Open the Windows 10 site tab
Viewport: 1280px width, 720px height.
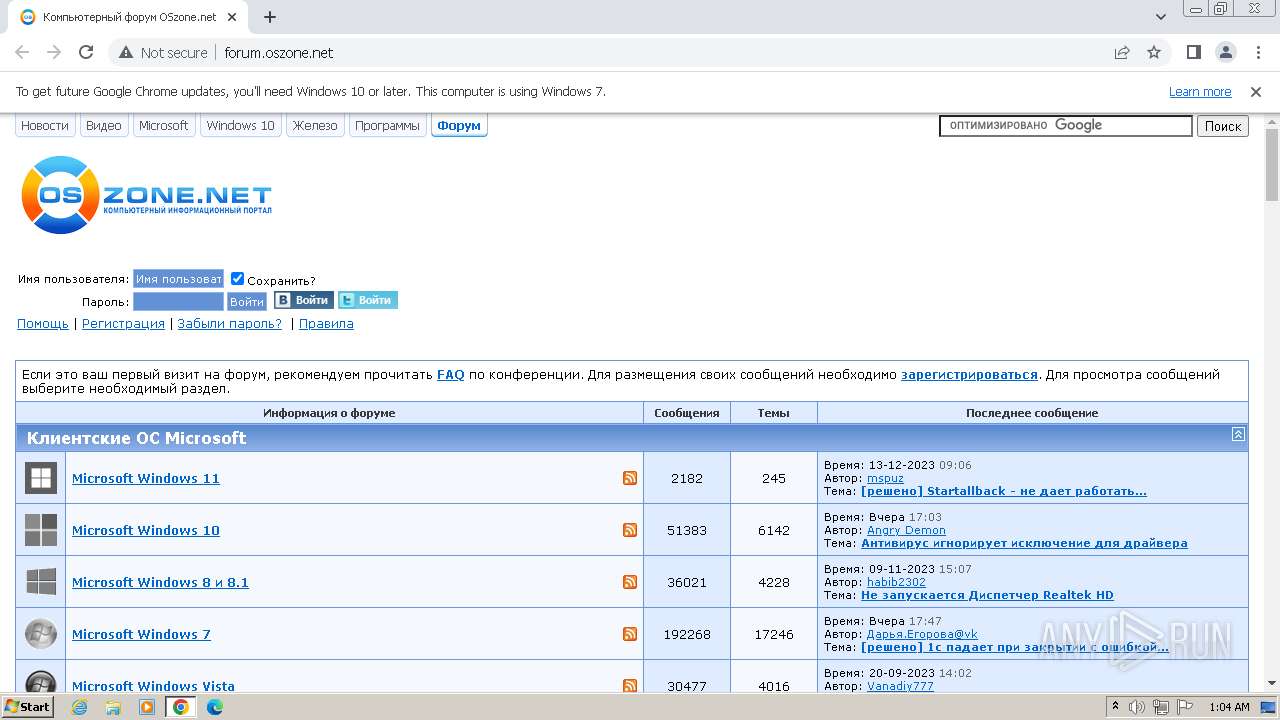tap(240, 126)
